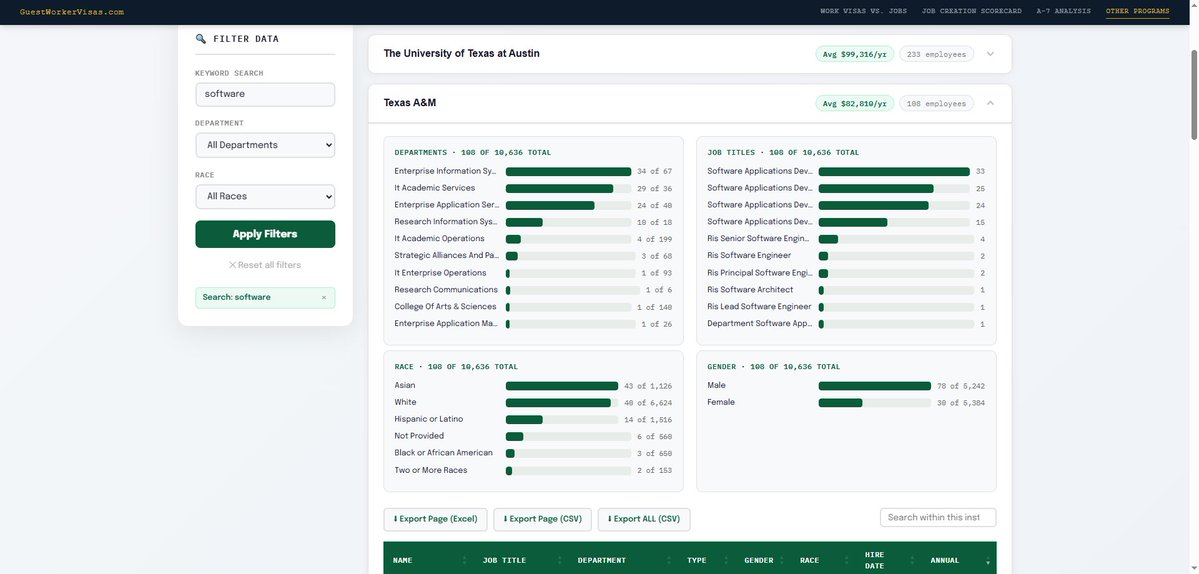Click 'It Enterprise Operations' row

click(533, 274)
